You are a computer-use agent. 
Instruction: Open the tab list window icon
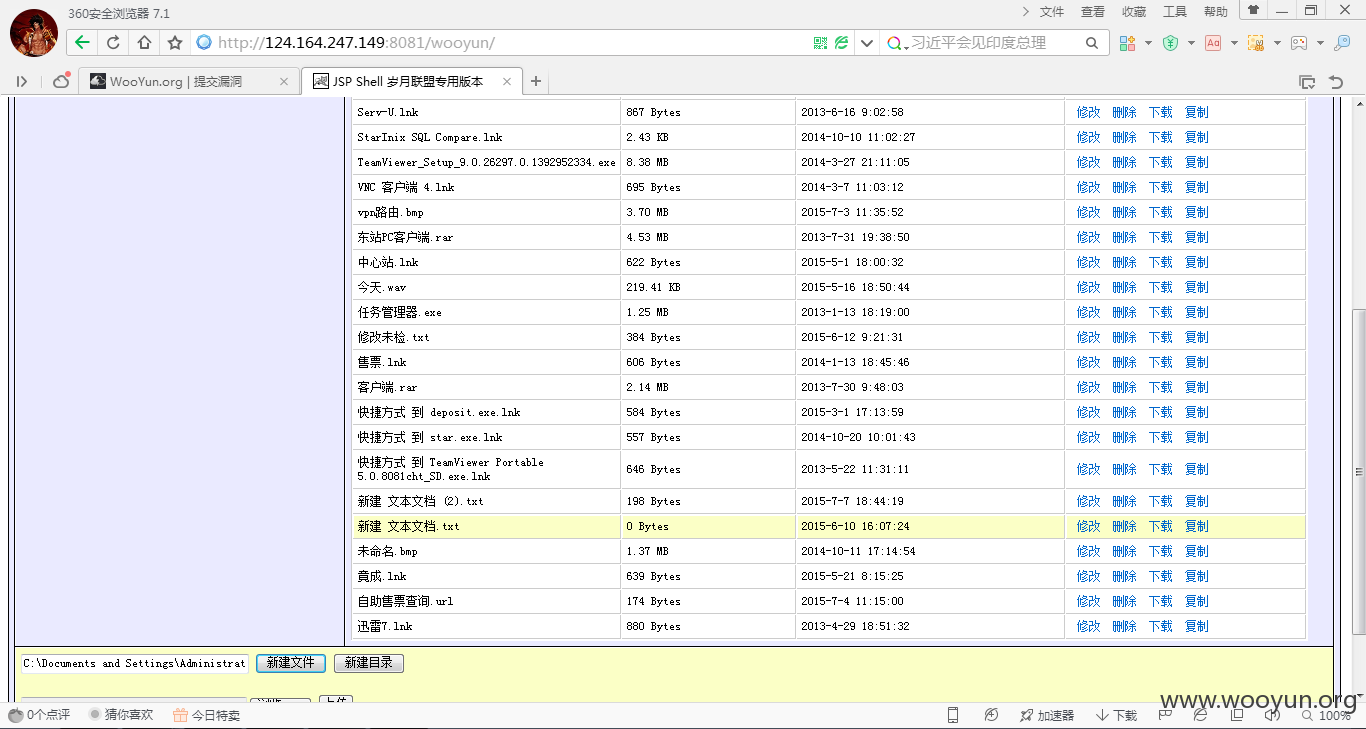[1307, 82]
